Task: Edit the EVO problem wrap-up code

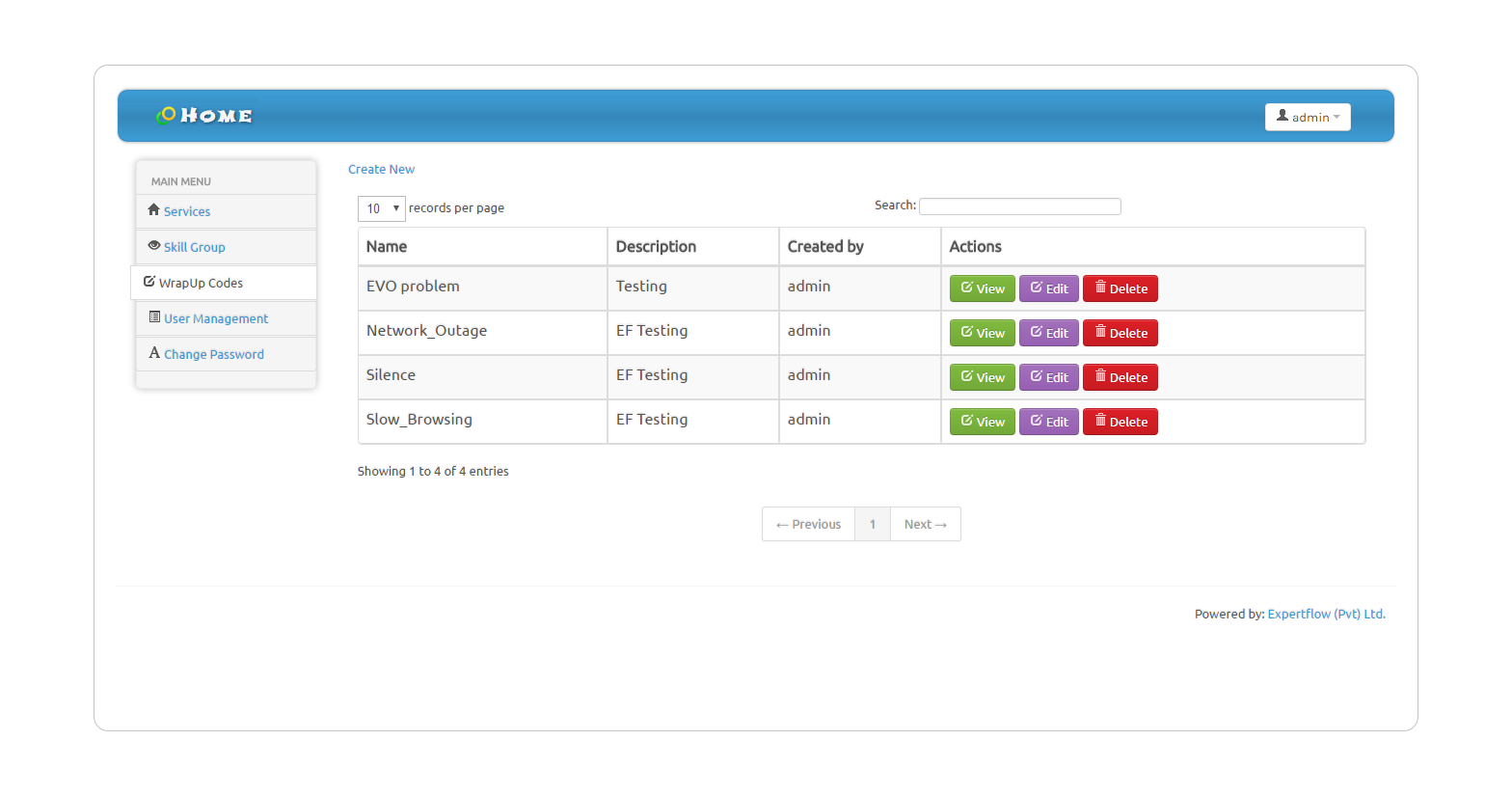Action: point(1049,288)
